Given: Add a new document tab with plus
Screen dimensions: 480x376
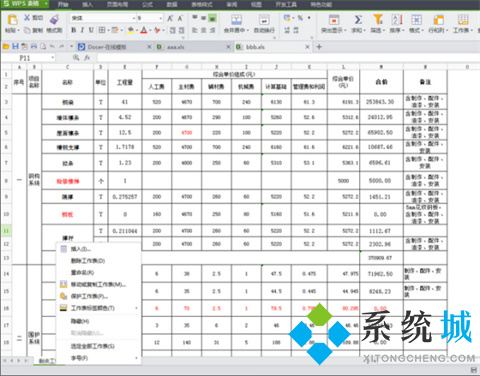Looking at the screenshot, I should pos(319,47).
